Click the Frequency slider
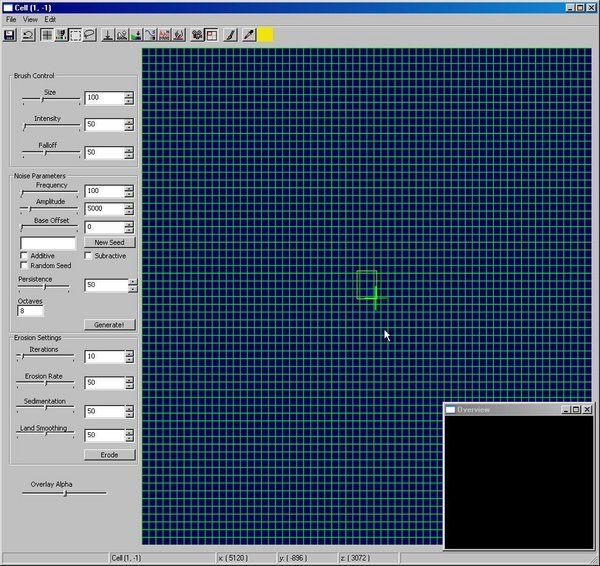The image size is (600, 566). click(x=49, y=192)
